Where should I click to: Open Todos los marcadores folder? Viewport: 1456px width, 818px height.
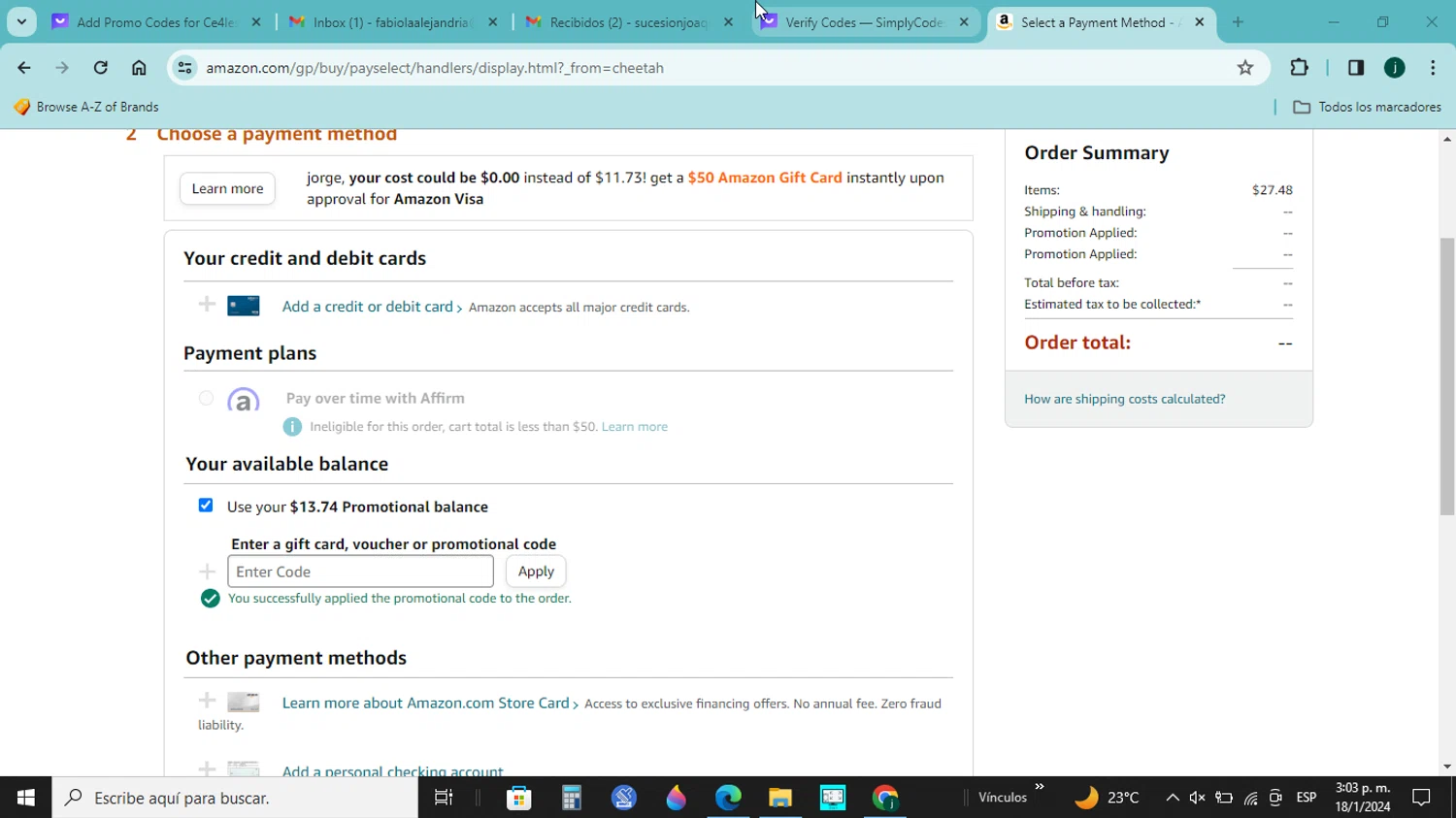(x=1367, y=107)
